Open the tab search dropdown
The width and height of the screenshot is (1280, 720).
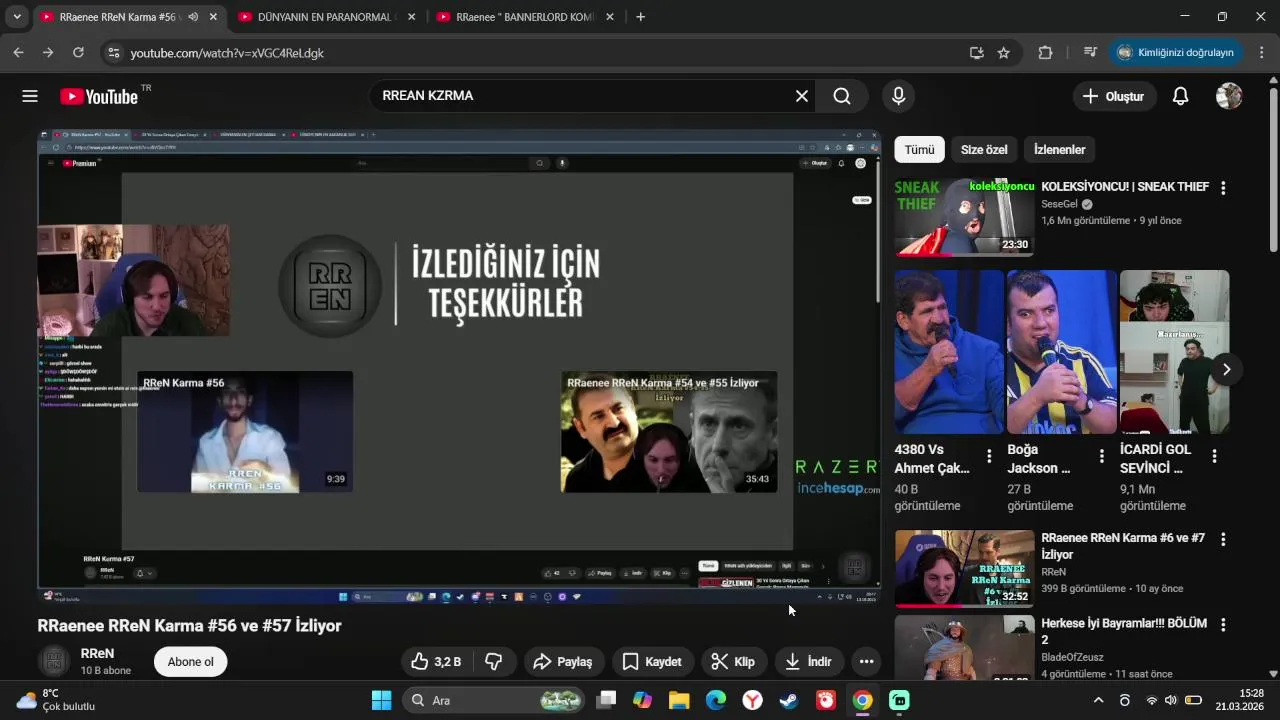(x=17, y=17)
